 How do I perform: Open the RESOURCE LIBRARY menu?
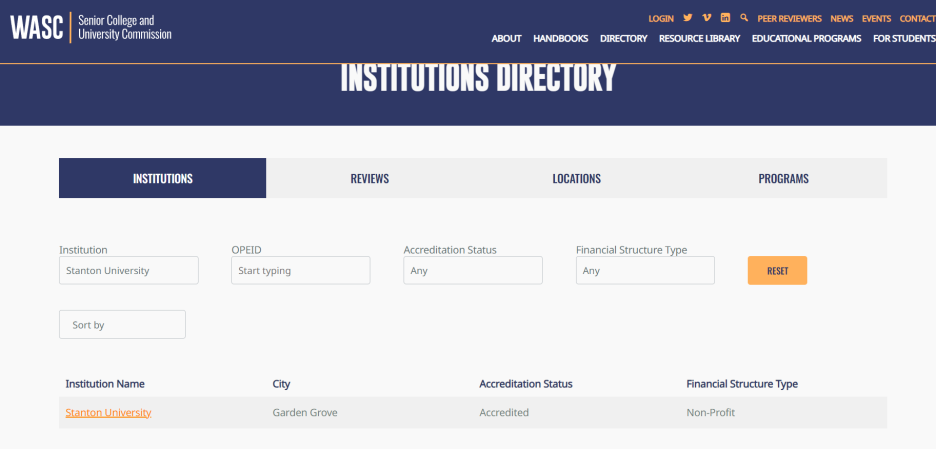point(700,38)
